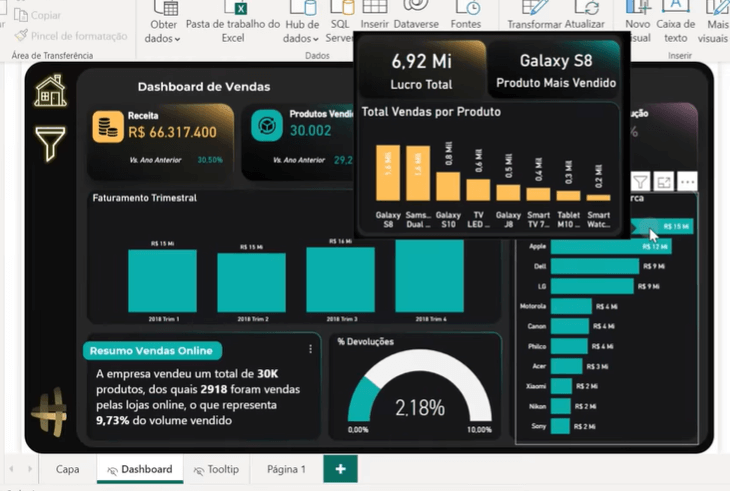Click the Fontes ribbon button
Screen dimensions: 730x491
tap(466, 15)
